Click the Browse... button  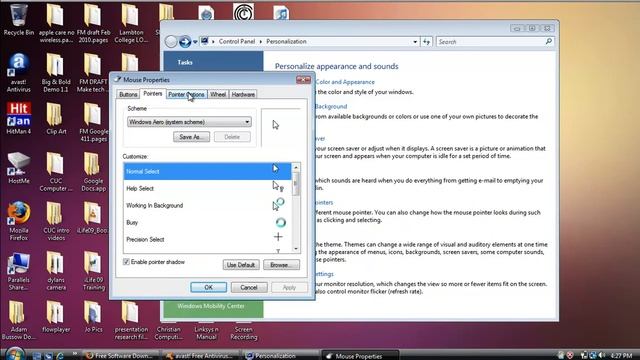click(x=281, y=264)
